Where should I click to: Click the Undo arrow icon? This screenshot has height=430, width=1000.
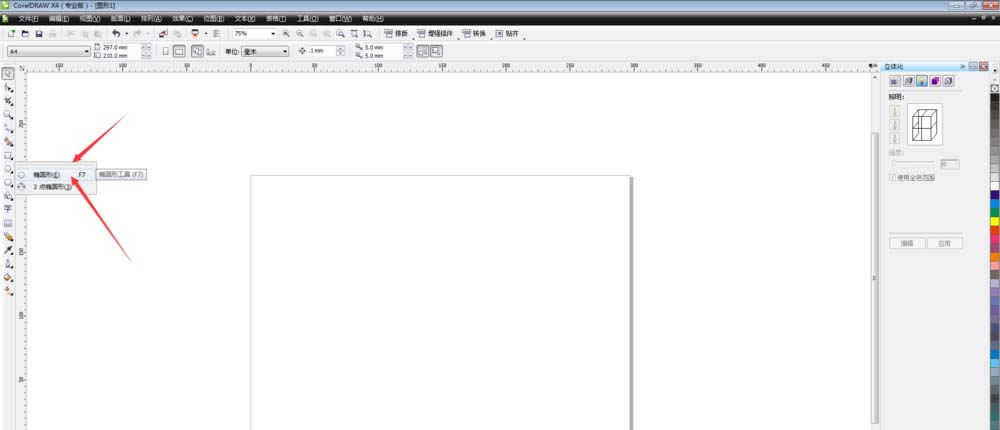click(116, 34)
